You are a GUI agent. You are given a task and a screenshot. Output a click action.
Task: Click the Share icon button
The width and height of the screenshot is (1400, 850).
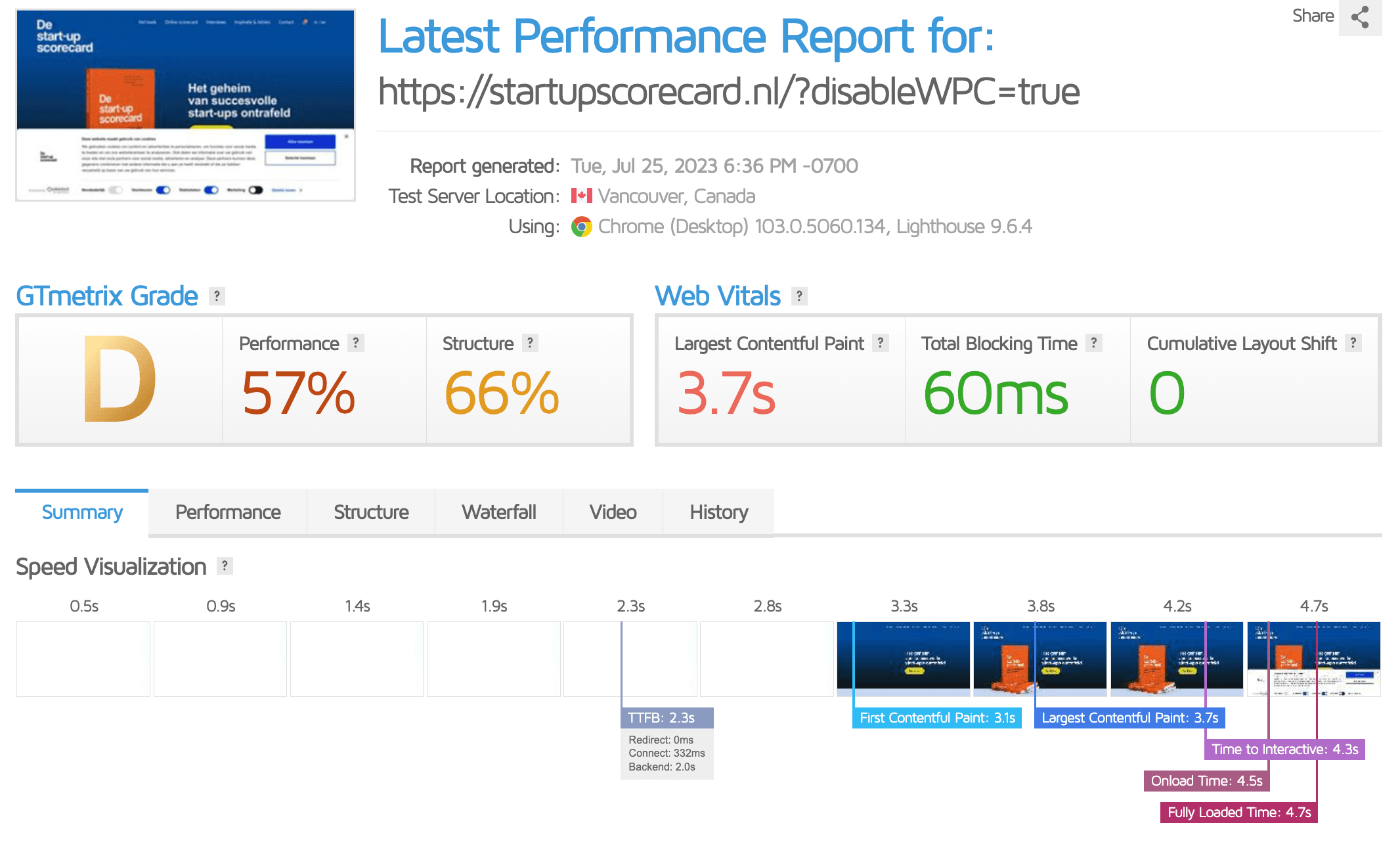[x=1359, y=17]
